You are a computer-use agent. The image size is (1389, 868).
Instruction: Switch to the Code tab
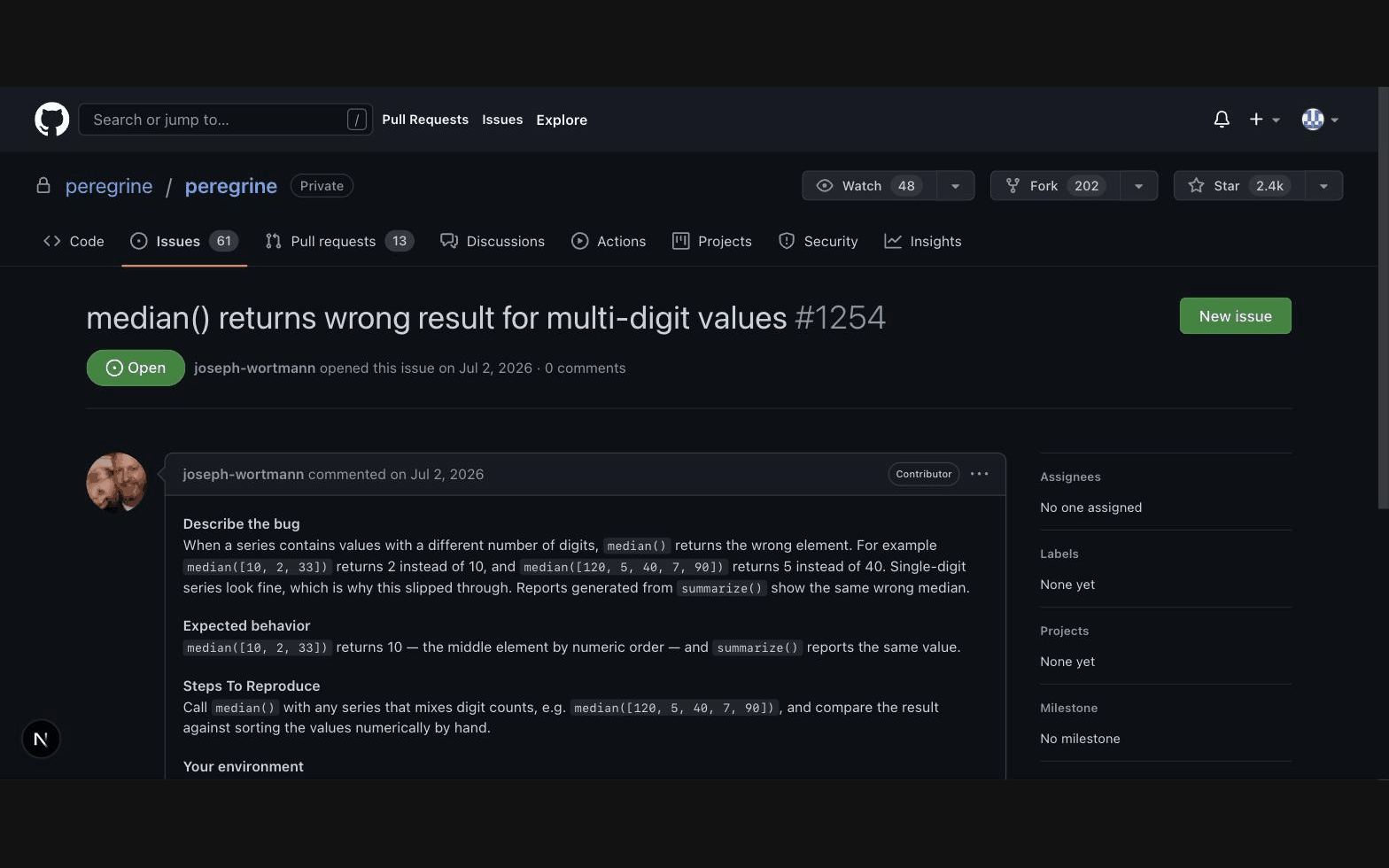(x=74, y=241)
